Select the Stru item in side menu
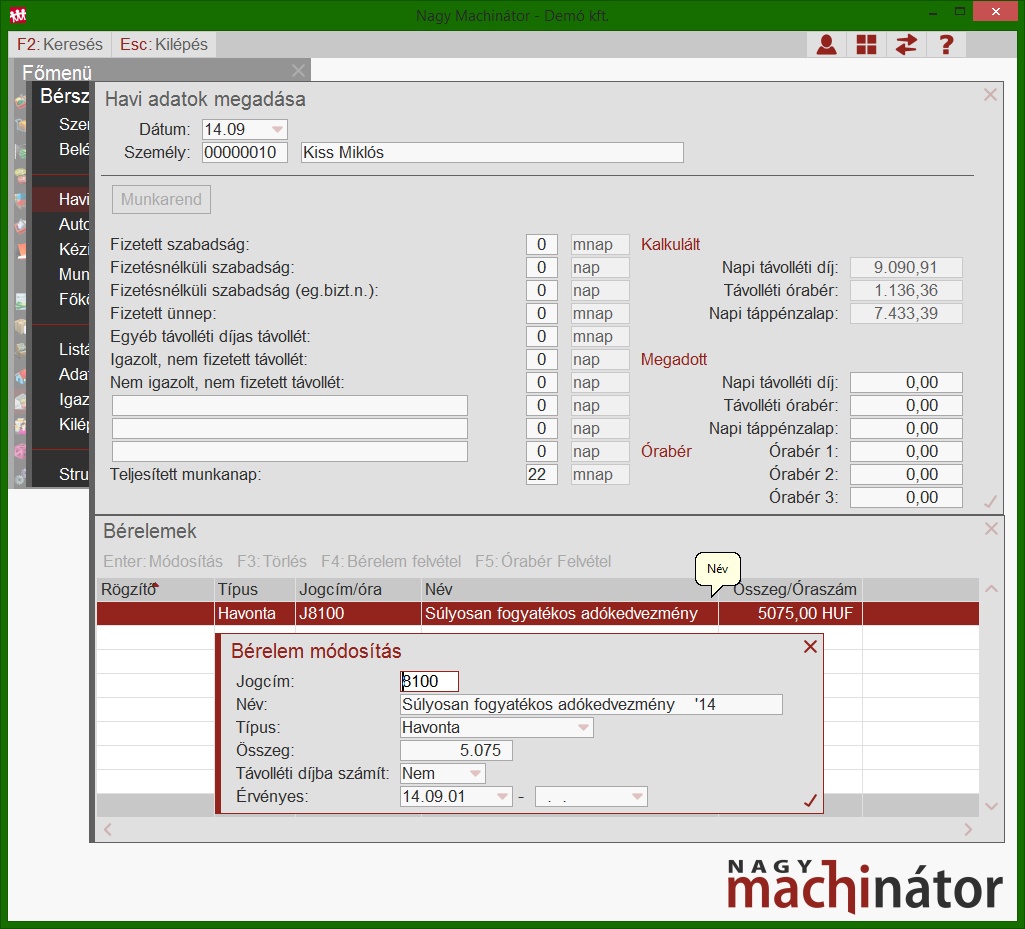This screenshot has width=1025, height=929. [x=61, y=474]
